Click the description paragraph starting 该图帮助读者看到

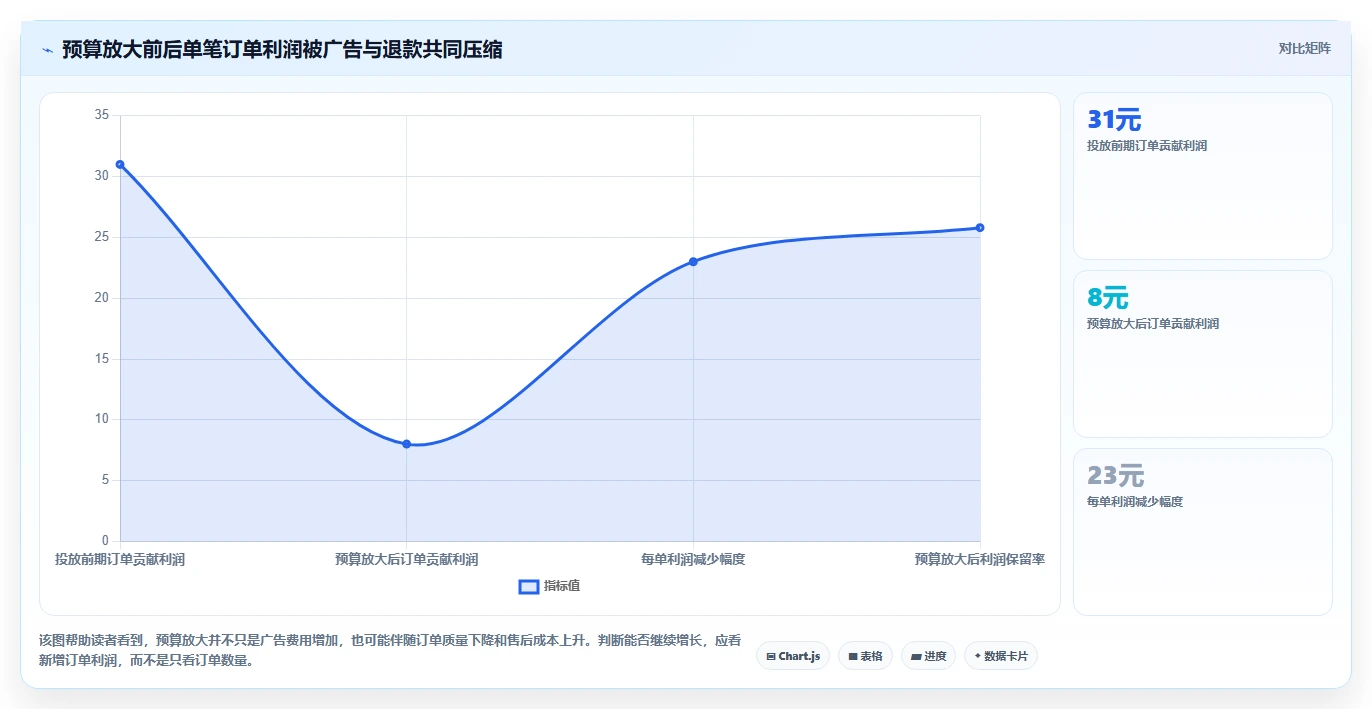point(390,650)
